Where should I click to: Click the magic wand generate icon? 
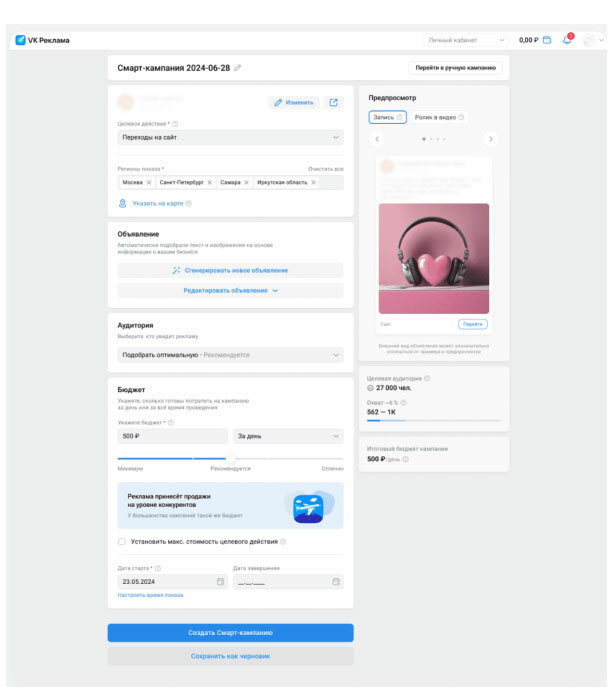(176, 270)
